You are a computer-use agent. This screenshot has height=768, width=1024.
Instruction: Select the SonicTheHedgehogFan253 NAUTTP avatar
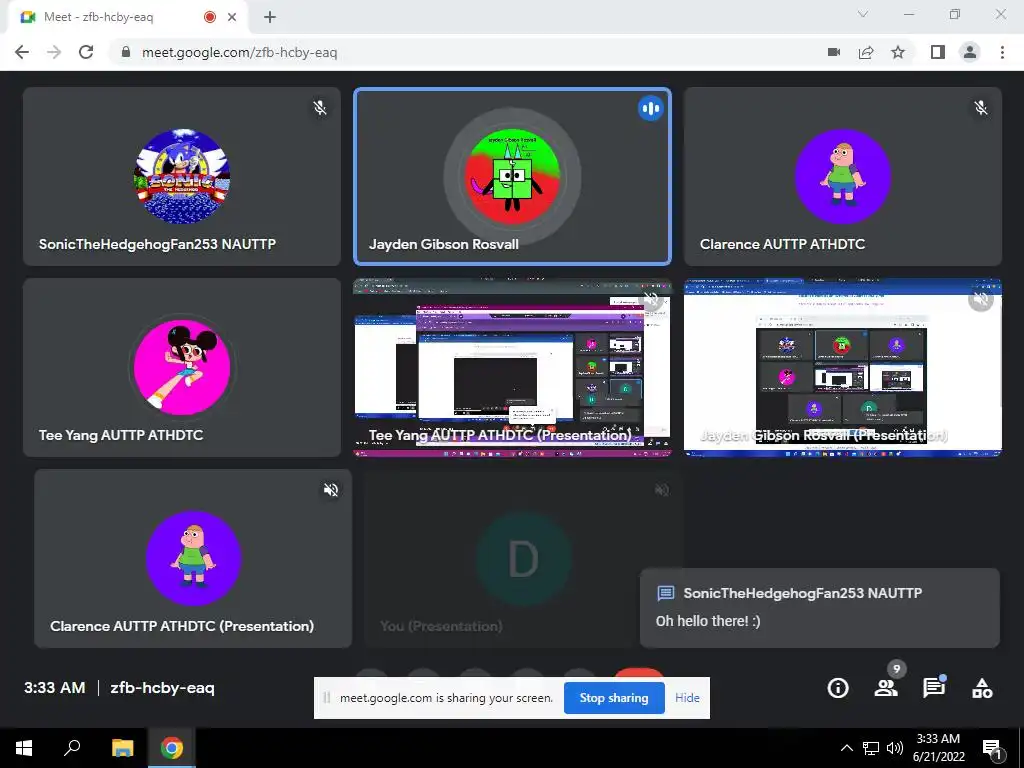[182, 176]
